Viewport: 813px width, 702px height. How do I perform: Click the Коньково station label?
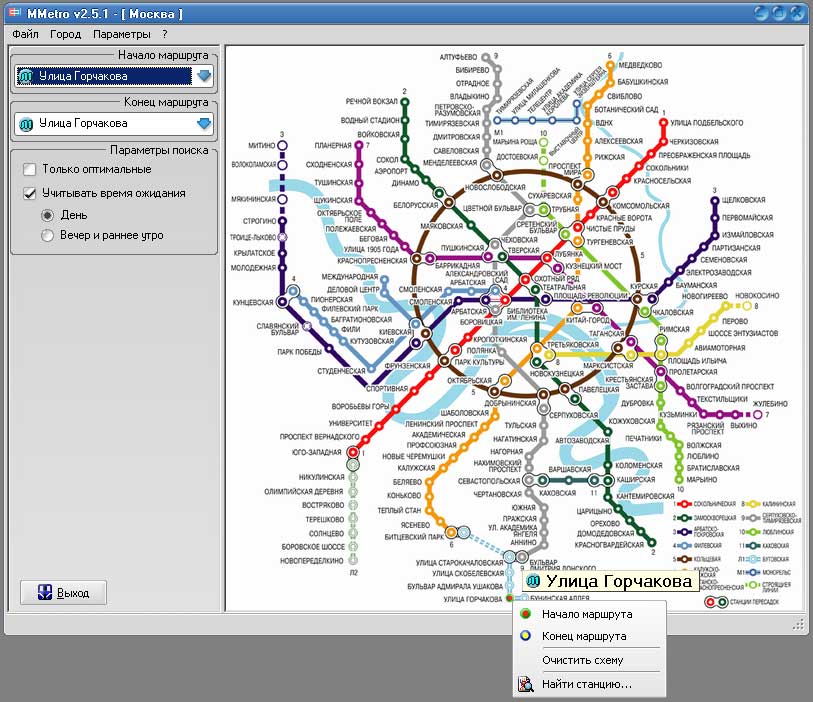pos(404,495)
